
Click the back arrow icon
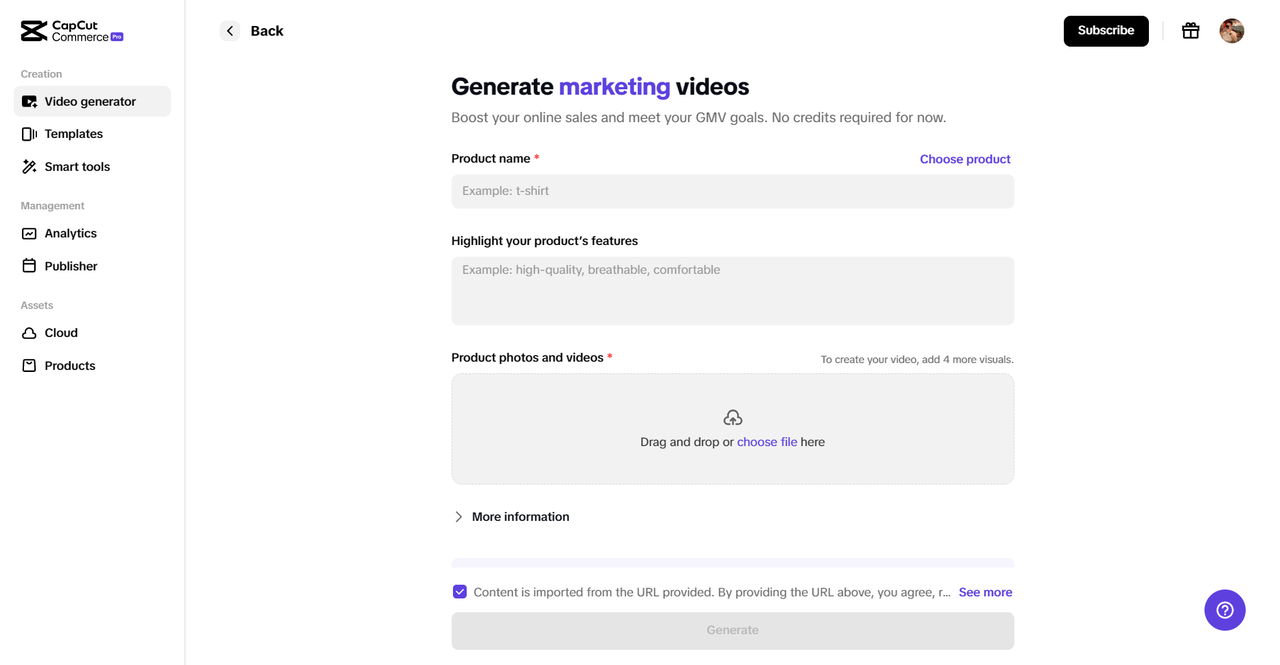coord(230,31)
